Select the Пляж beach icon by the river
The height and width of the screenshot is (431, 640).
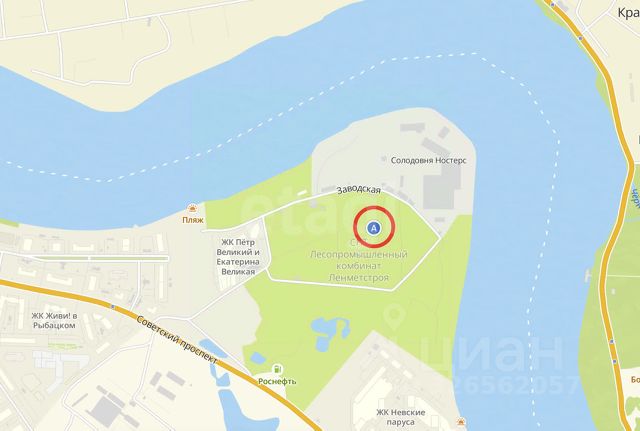[x=192, y=209]
